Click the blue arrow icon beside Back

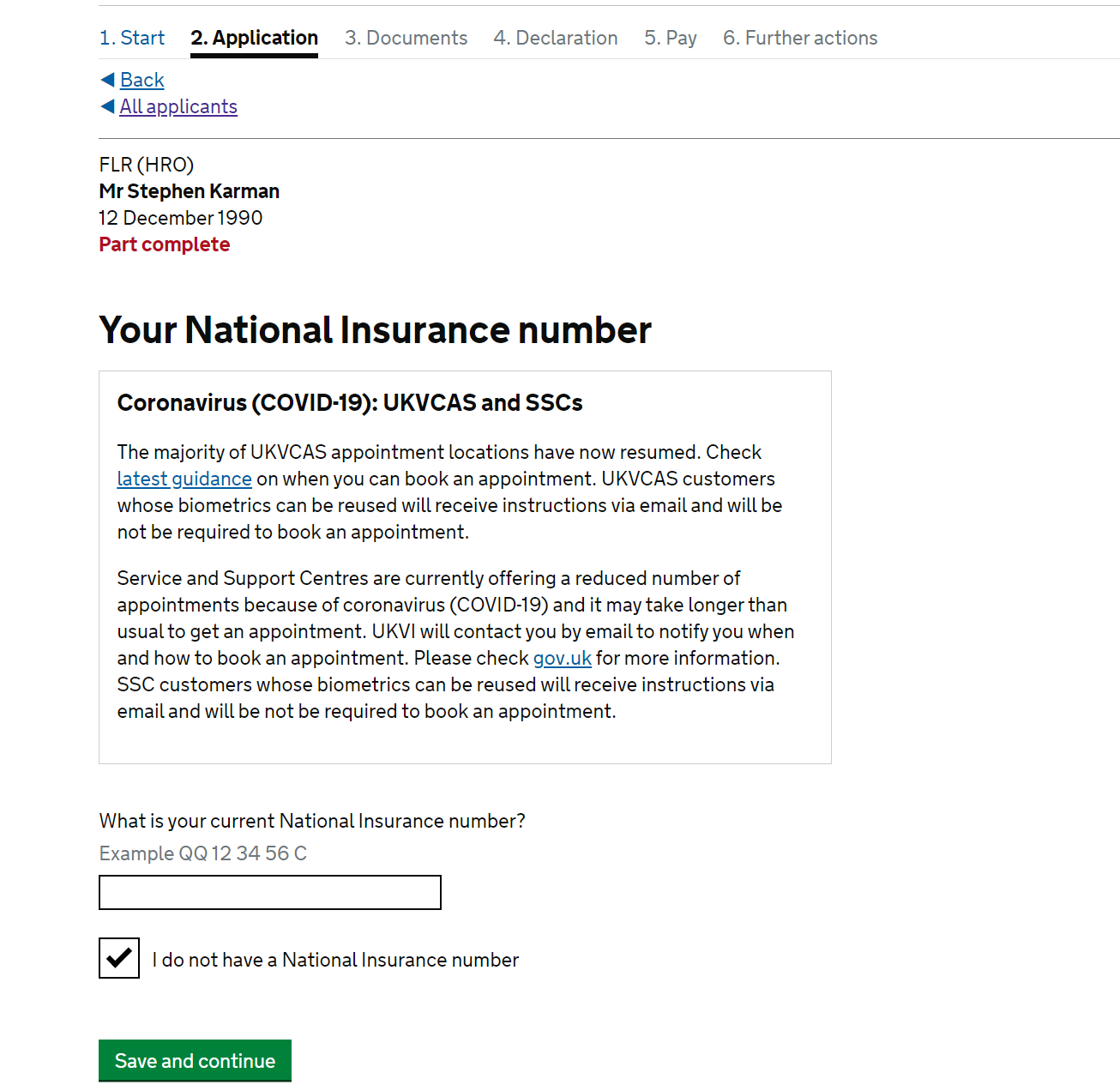107,80
